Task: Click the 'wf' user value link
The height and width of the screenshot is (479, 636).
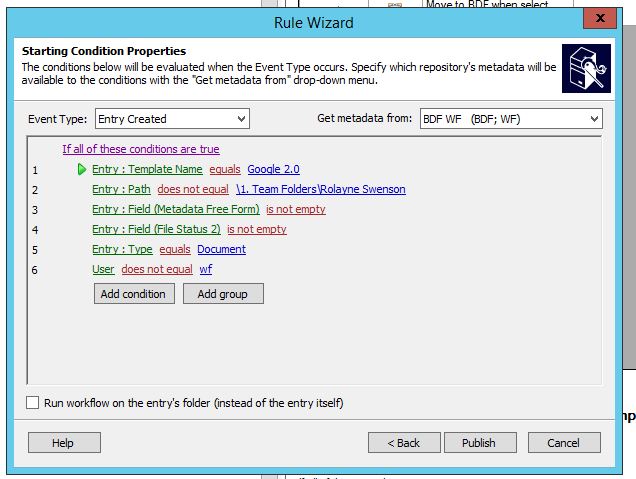Action: [x=206, y=269]
